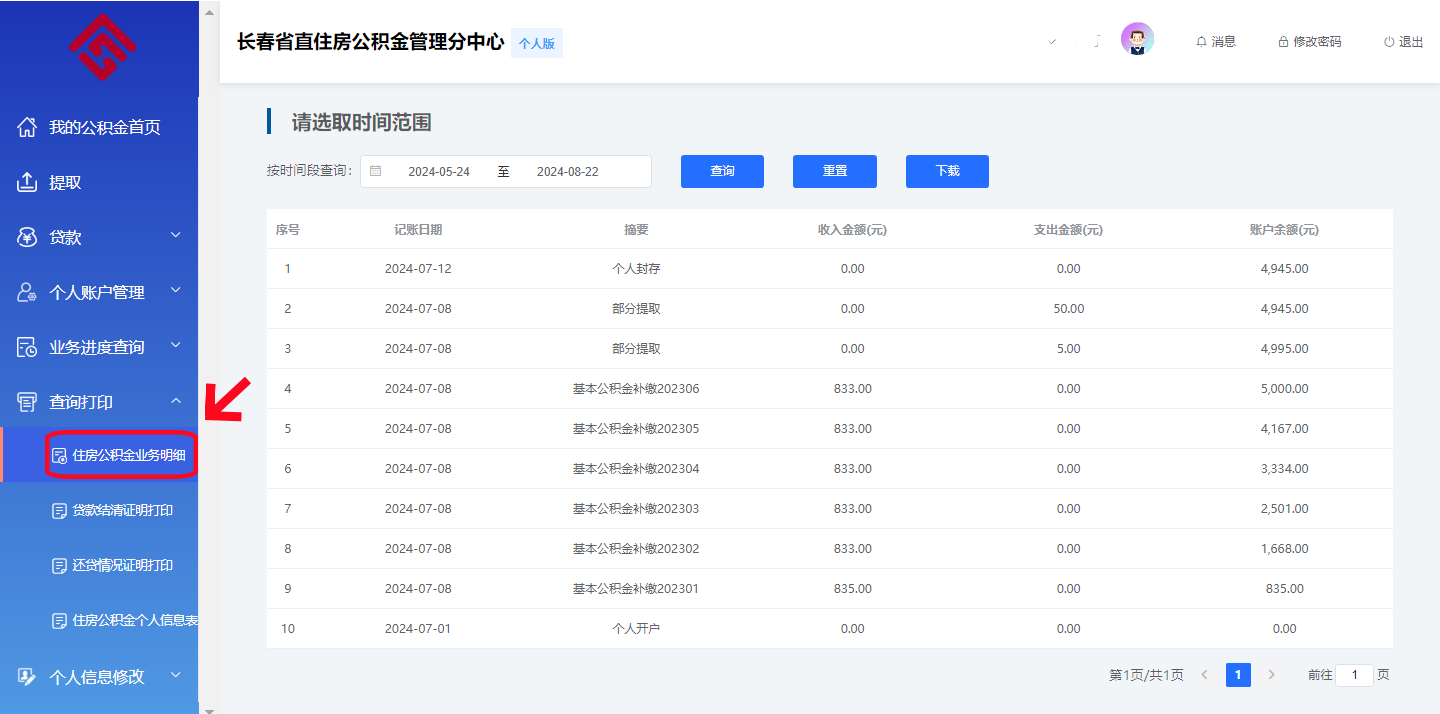The image size is (1440, 714).
Task: Click the document icon beside 还贷情况证明打印
Action: click(x=59, y=566)
